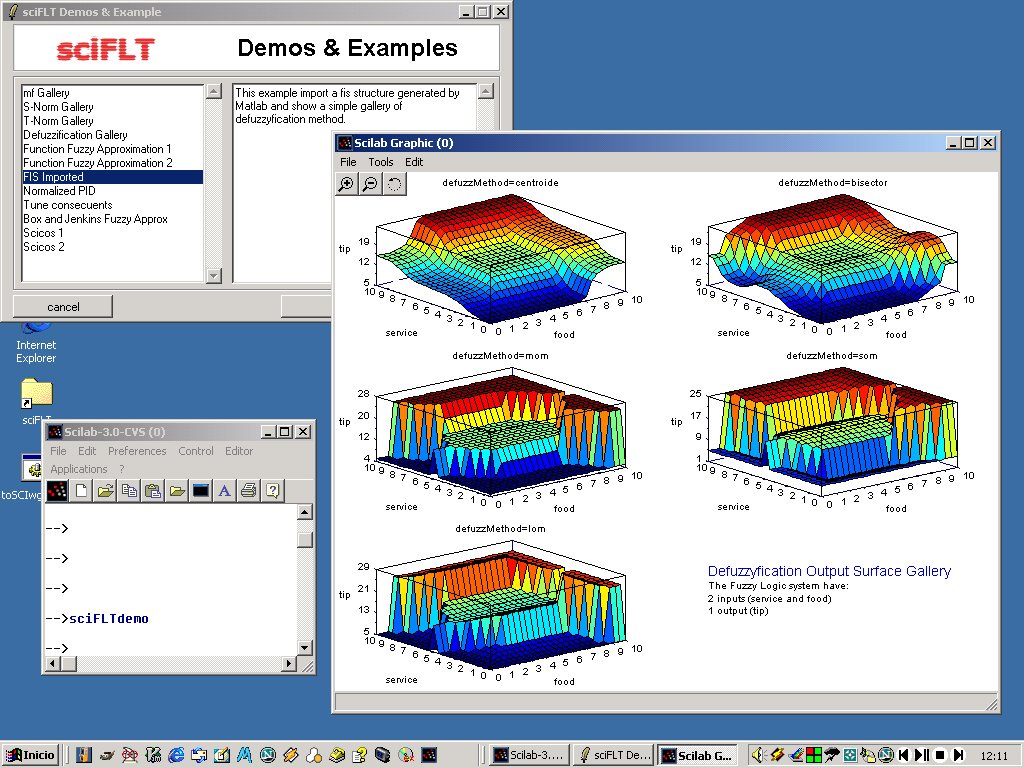Image resolution: width=1024 pixels, height=768 pixels.
Task: Click the open file folder with arrow icon
Action: tap(105, 490)
